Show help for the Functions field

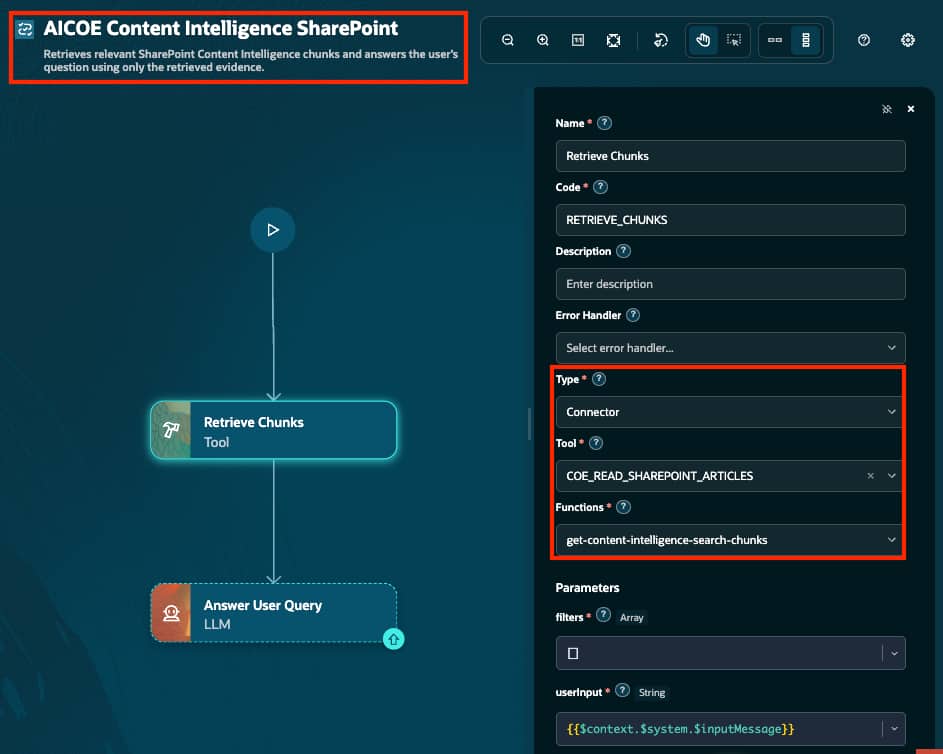pos(624,507)
